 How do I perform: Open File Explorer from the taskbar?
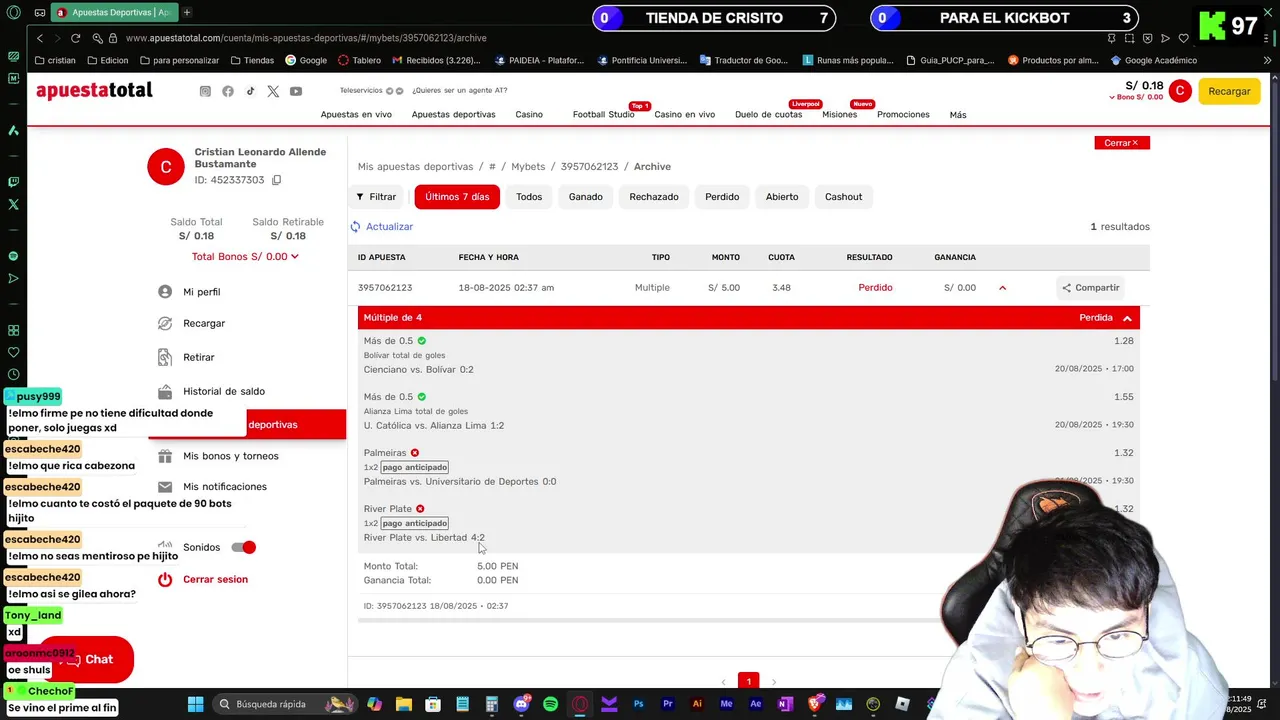coord(404,704)
